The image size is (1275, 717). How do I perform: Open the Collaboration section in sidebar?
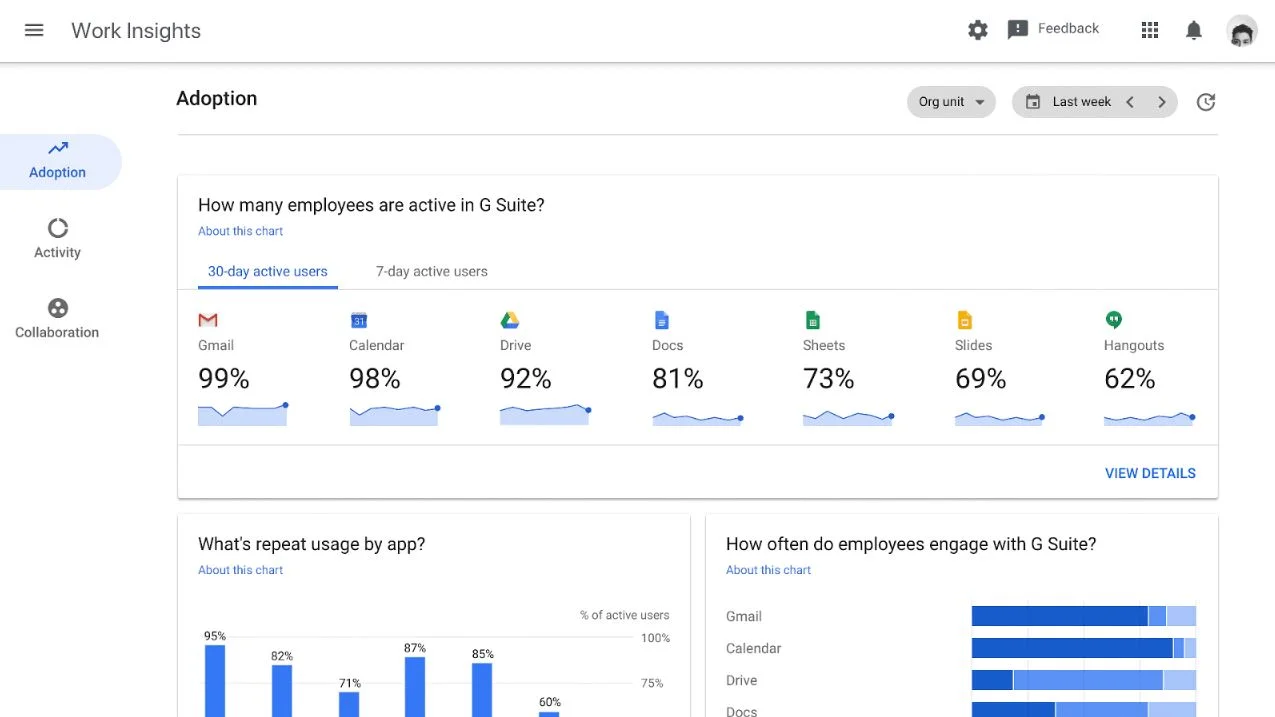point(58,319)
